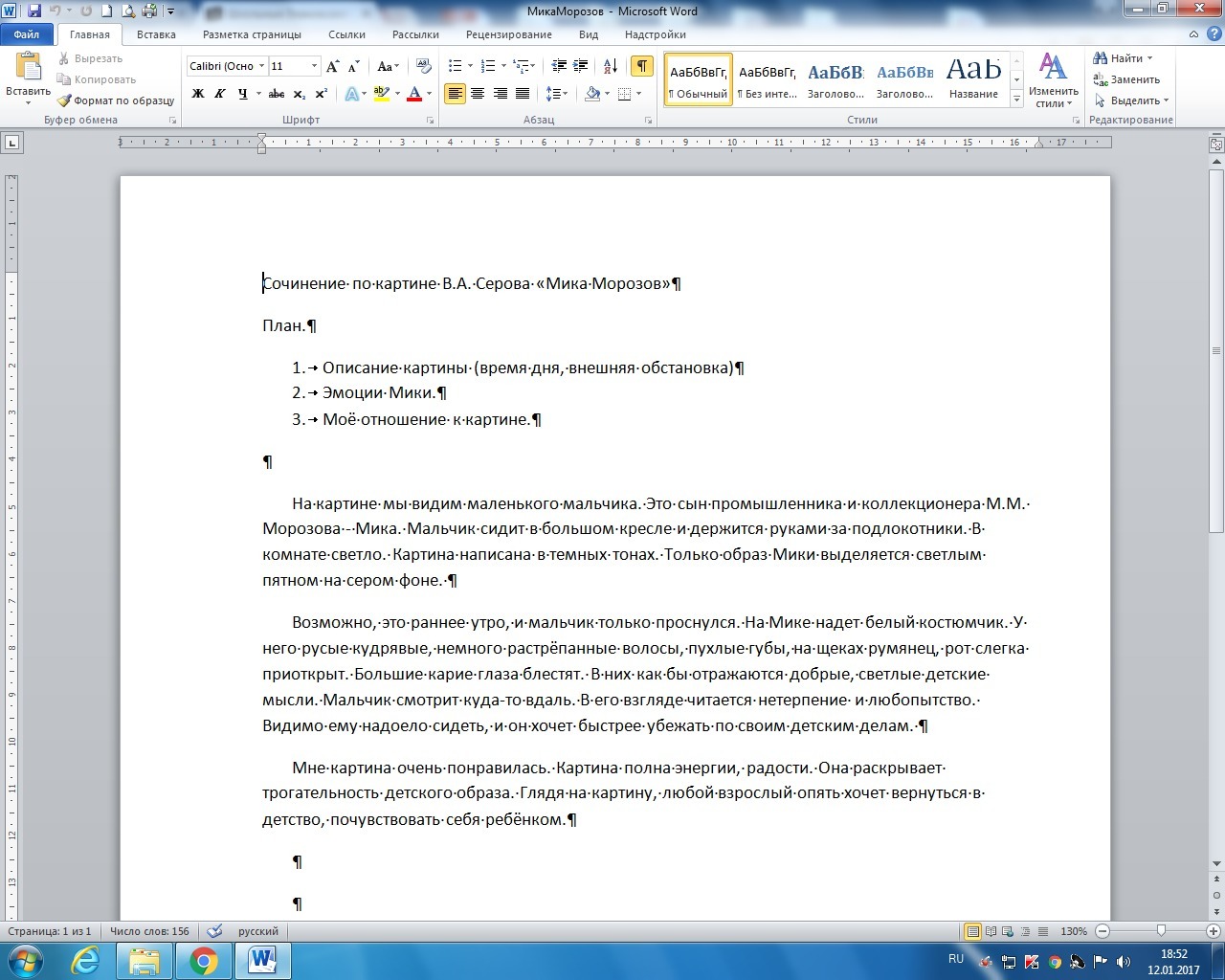Click spell check icon in status bar
The image size is (1225, 980).
pos(215,931)
